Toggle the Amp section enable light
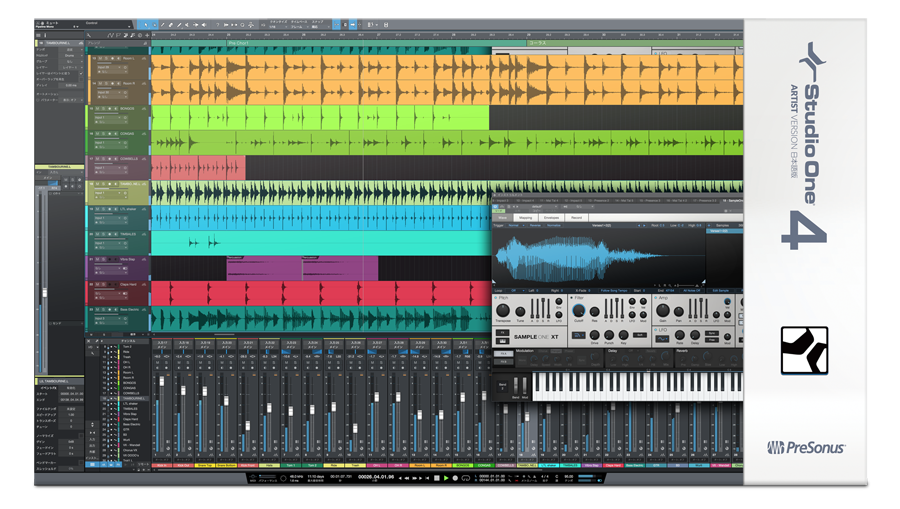Image resolution: width=900 pixels, height=509 pixels. 655,298
